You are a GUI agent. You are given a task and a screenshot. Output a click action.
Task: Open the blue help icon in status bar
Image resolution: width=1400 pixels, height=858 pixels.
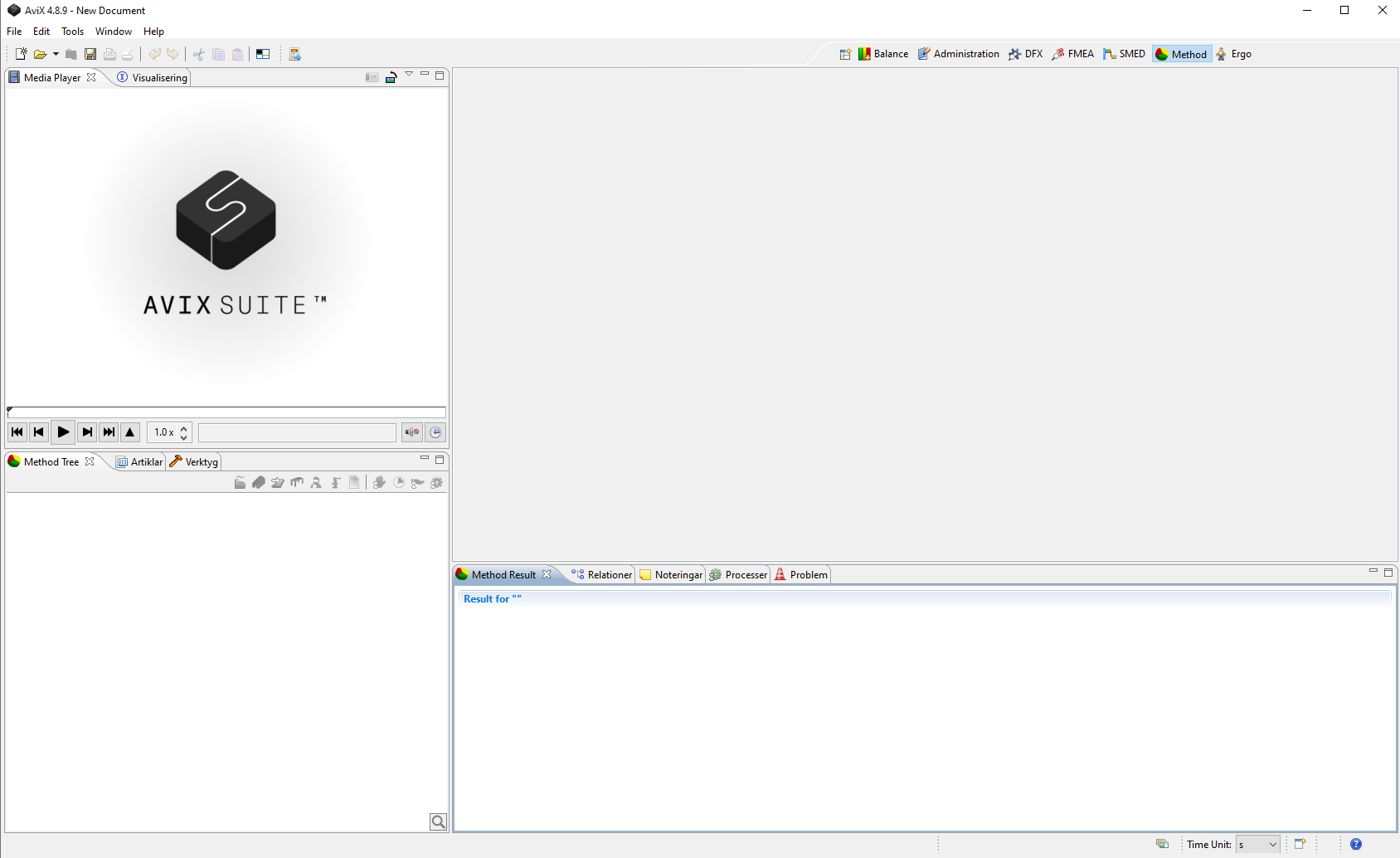[1356, 844]
